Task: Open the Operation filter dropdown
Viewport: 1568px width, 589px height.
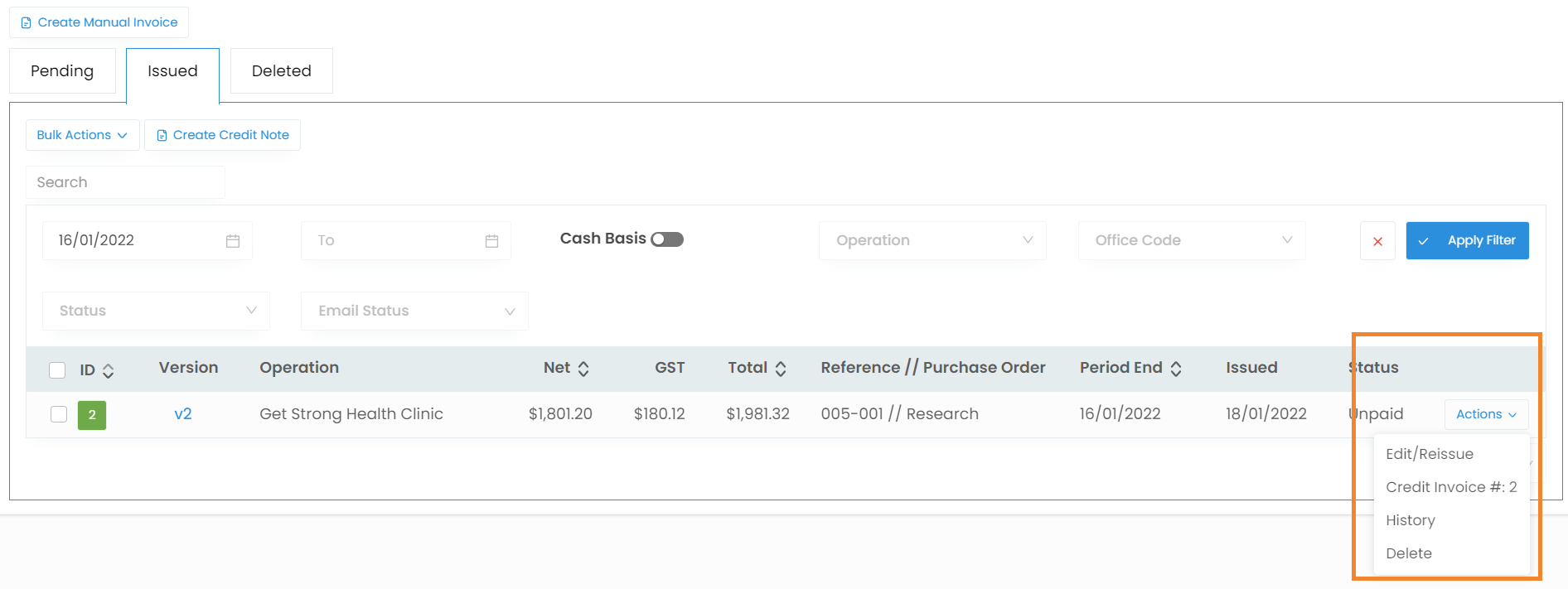Action: click(932, 240)
